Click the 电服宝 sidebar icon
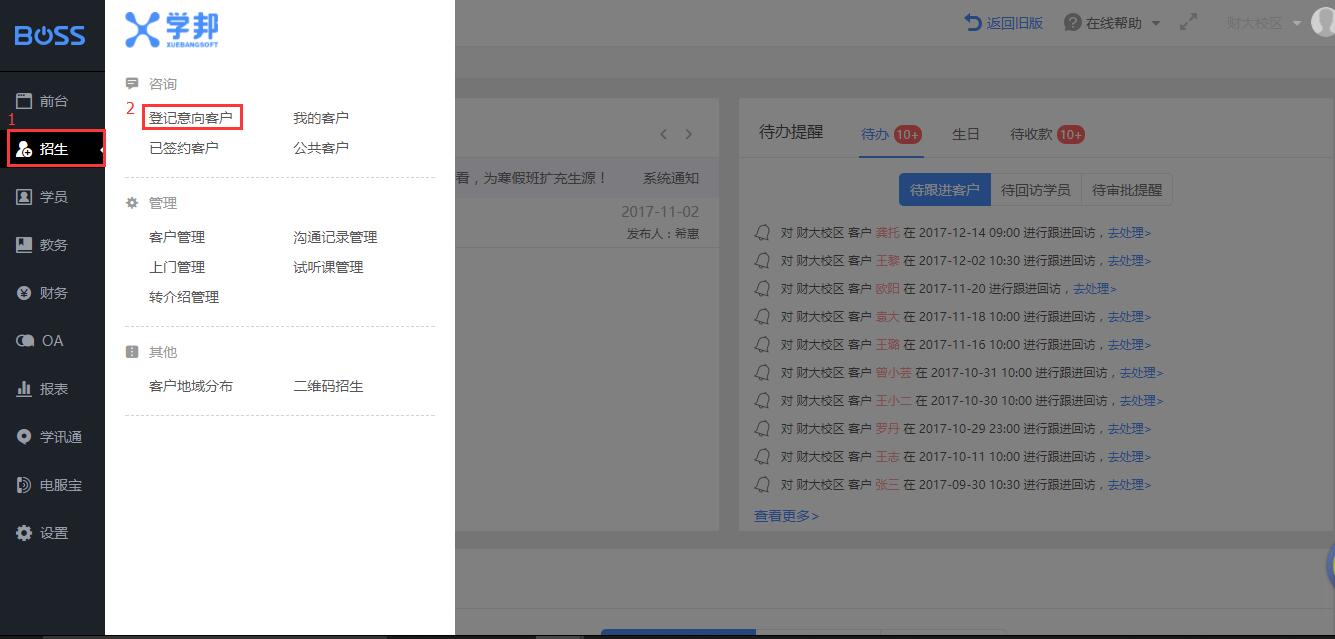Image resolution: width=1335 pixels, height=639 pixels. click(x=24, y=485)
